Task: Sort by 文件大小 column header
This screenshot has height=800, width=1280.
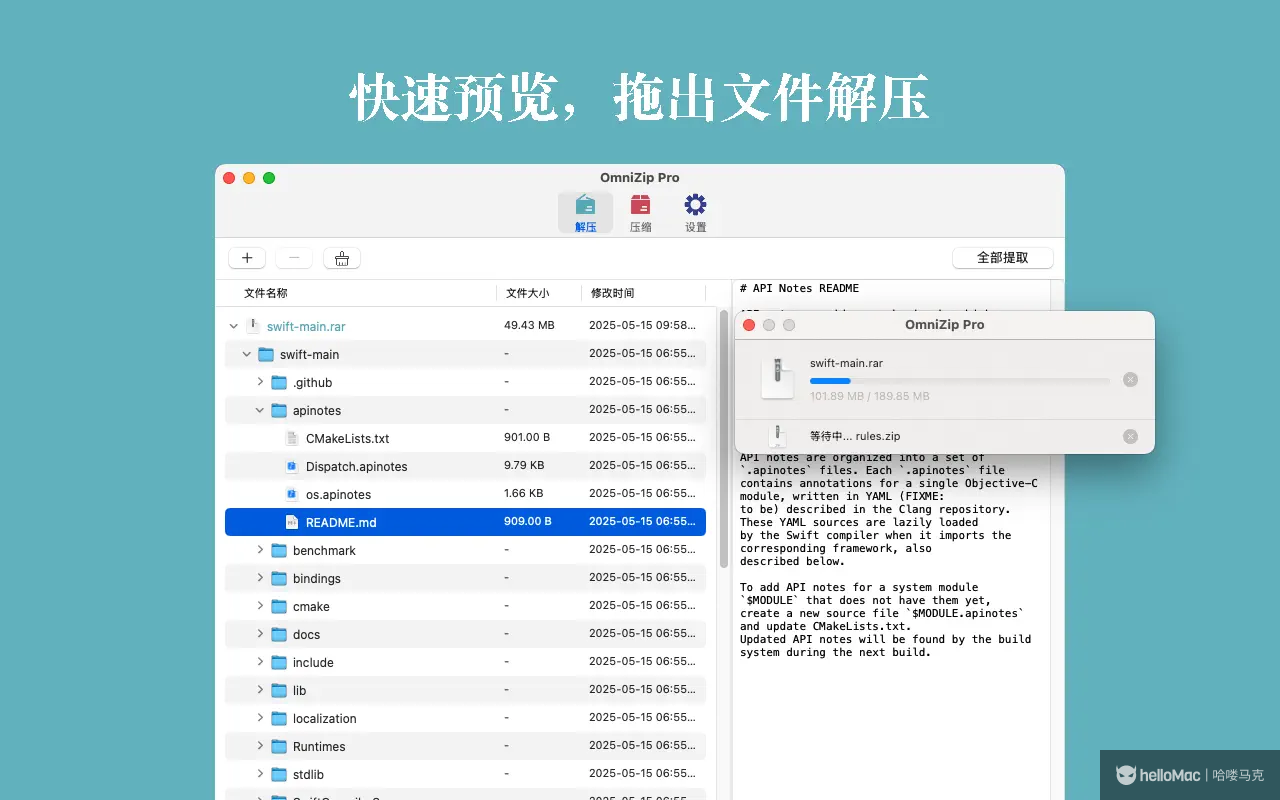Action: point(528,293)
